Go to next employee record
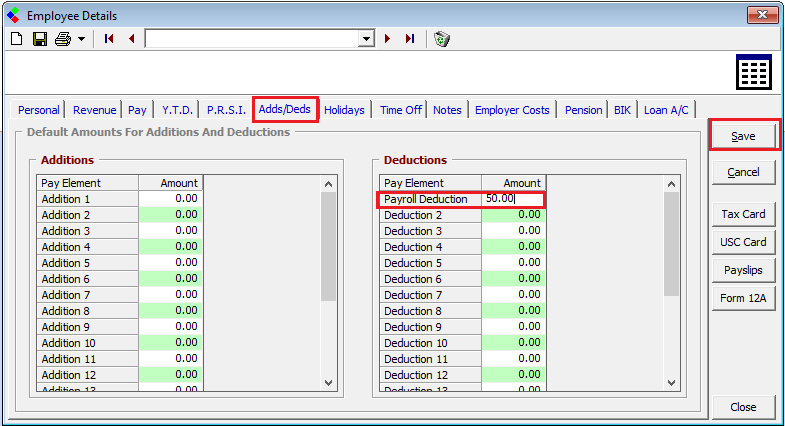The image size is (785, 426). pos(388,39)
